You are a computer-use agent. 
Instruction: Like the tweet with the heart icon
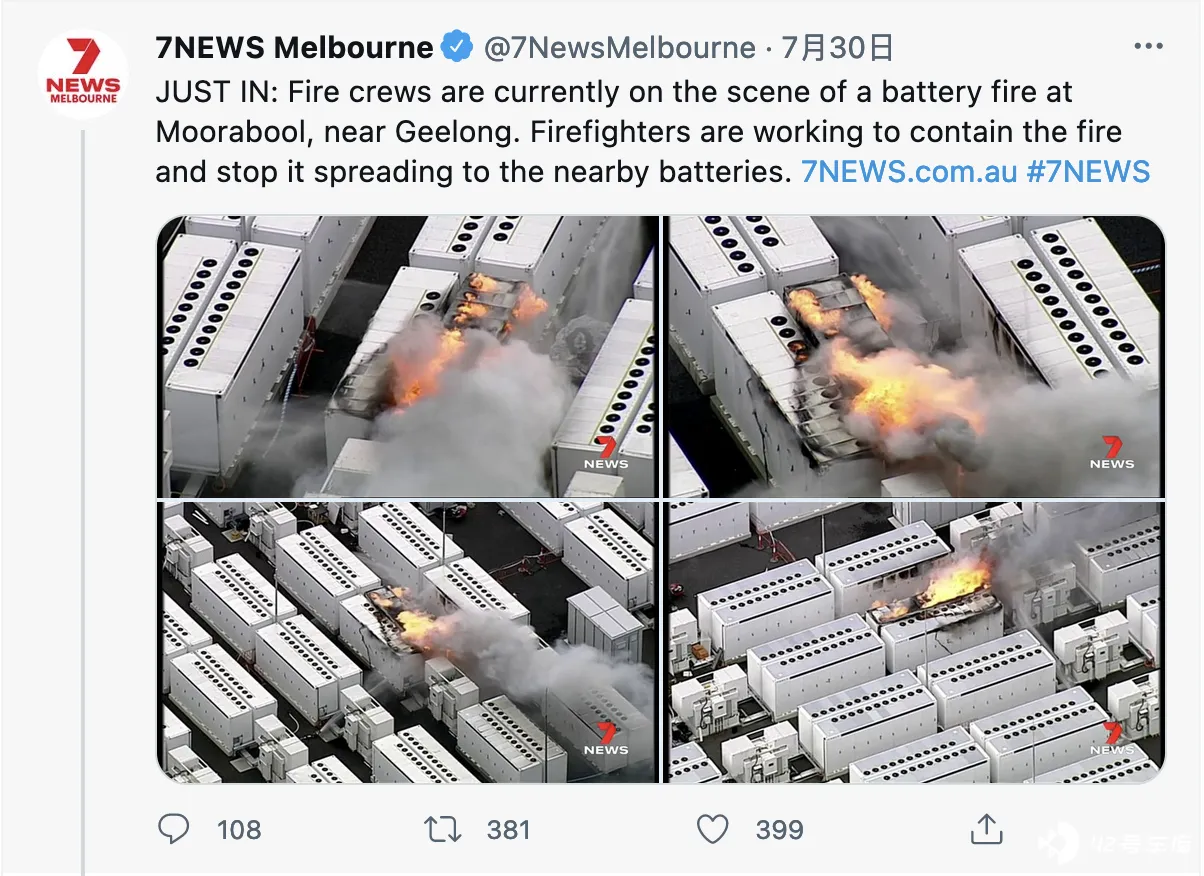click(712, 829)
